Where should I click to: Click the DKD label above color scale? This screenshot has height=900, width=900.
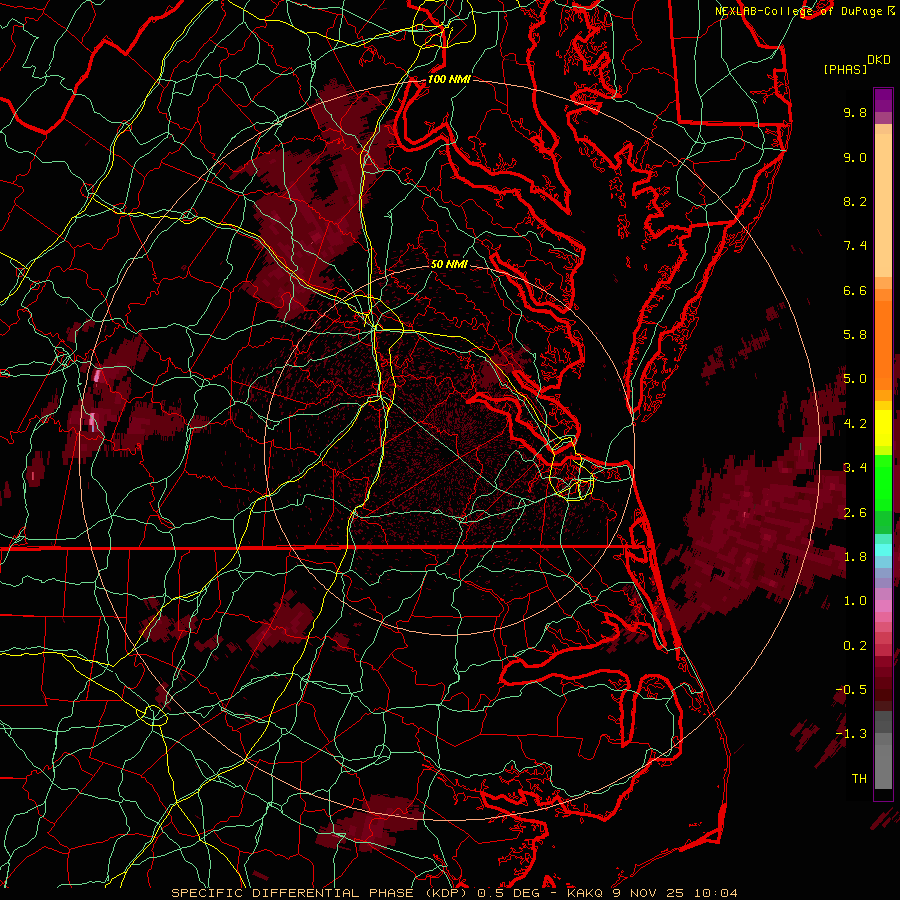click(x=878, y=60)
